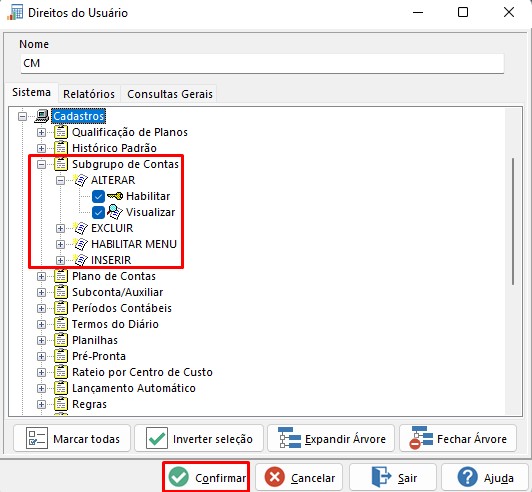532x492 pixels.
Task: Select the Plano de Contas label
Action: [114, 276]
